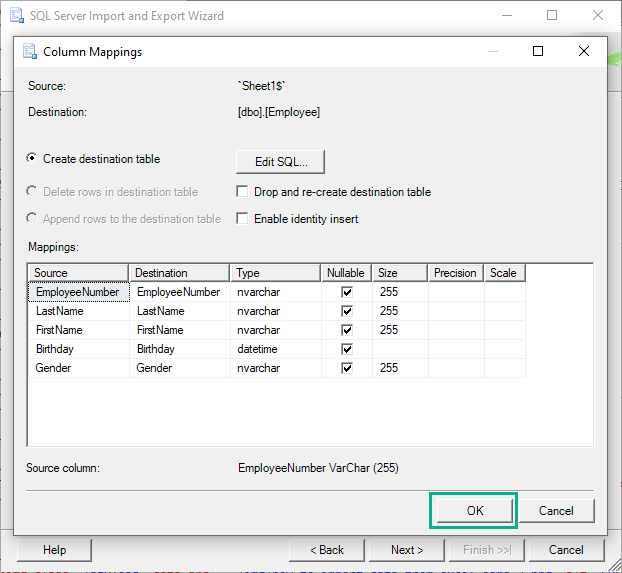Select the LastName source cell
622x573 pixels.
[x=79, y=311]
